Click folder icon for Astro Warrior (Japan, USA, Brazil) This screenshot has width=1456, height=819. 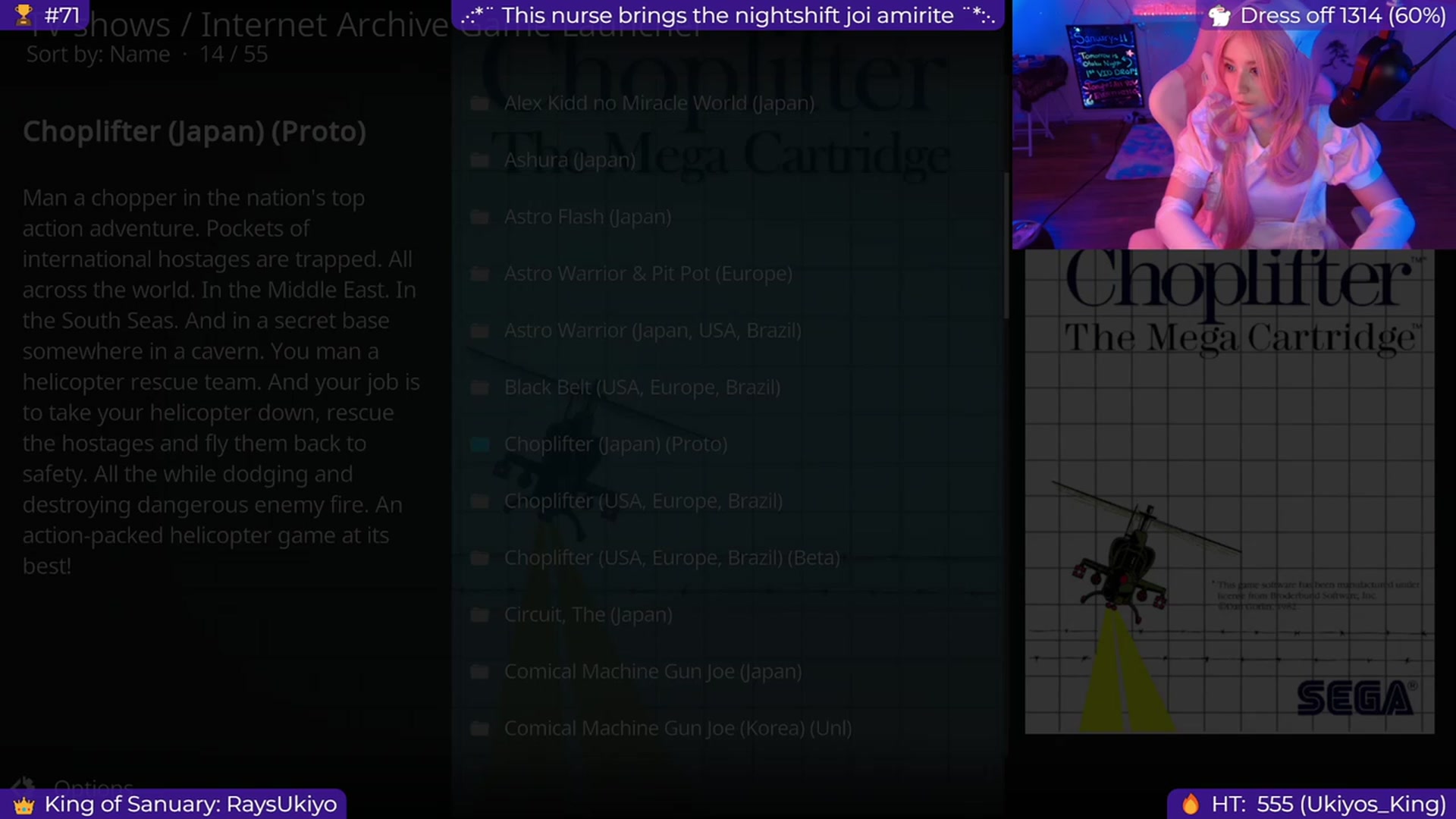pos(479,331)
